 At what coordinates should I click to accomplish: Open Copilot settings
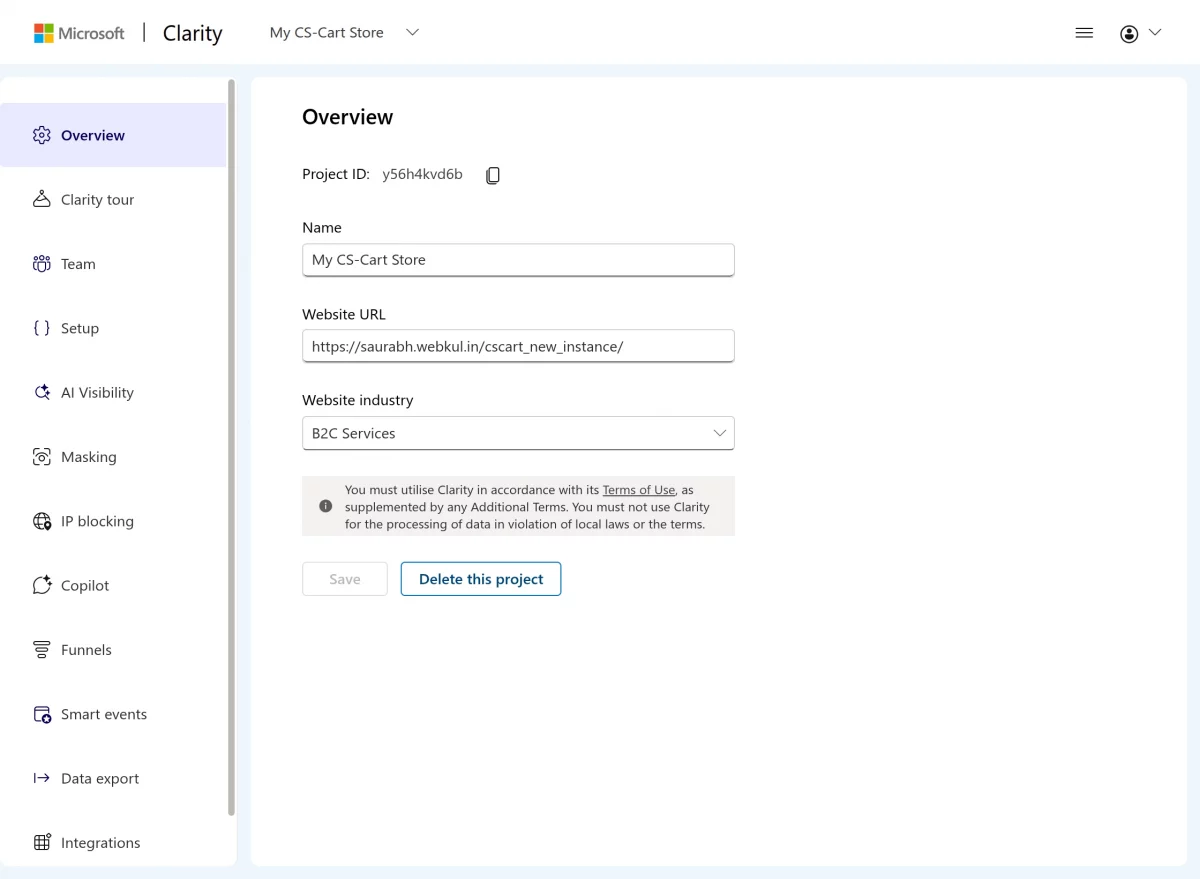click(x=113, y=585)
